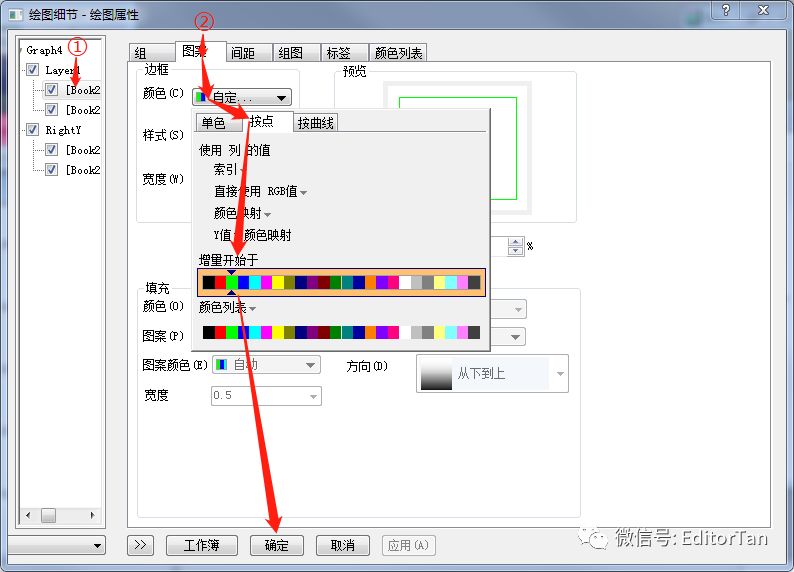Switch to the 标签 tab

(344, 53)
